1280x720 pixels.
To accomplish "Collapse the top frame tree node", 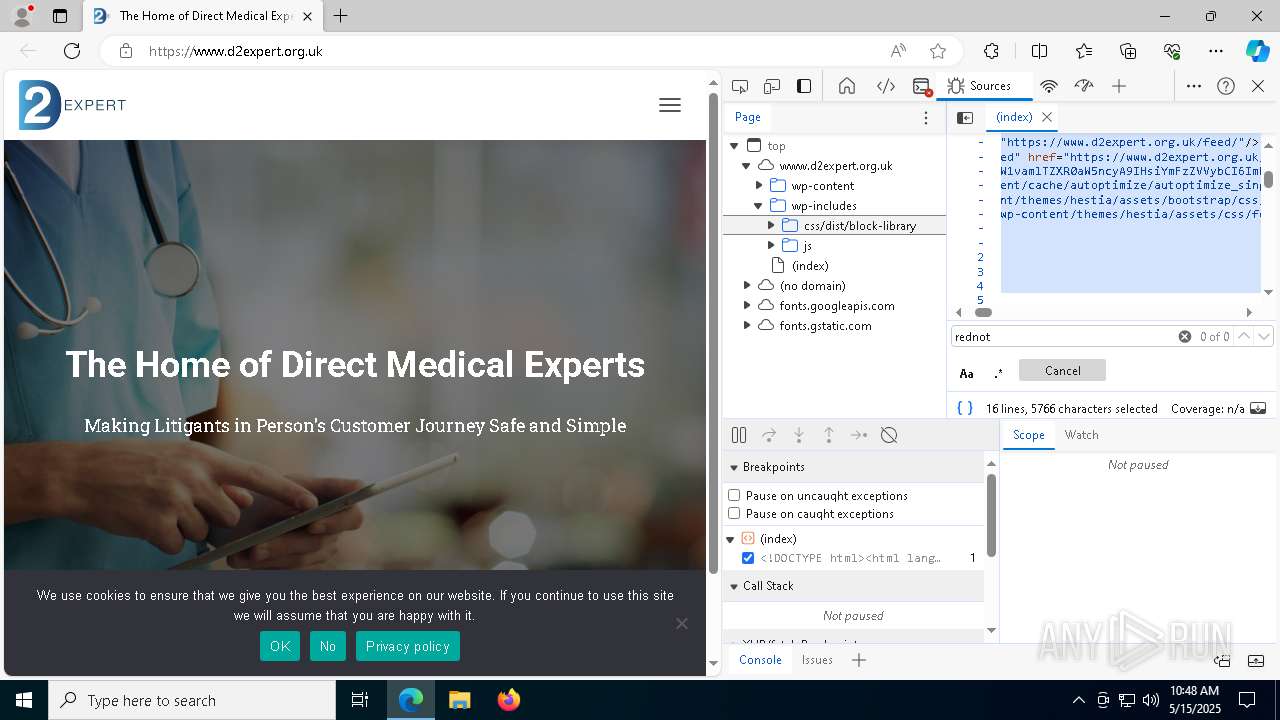I will point(734,146).
